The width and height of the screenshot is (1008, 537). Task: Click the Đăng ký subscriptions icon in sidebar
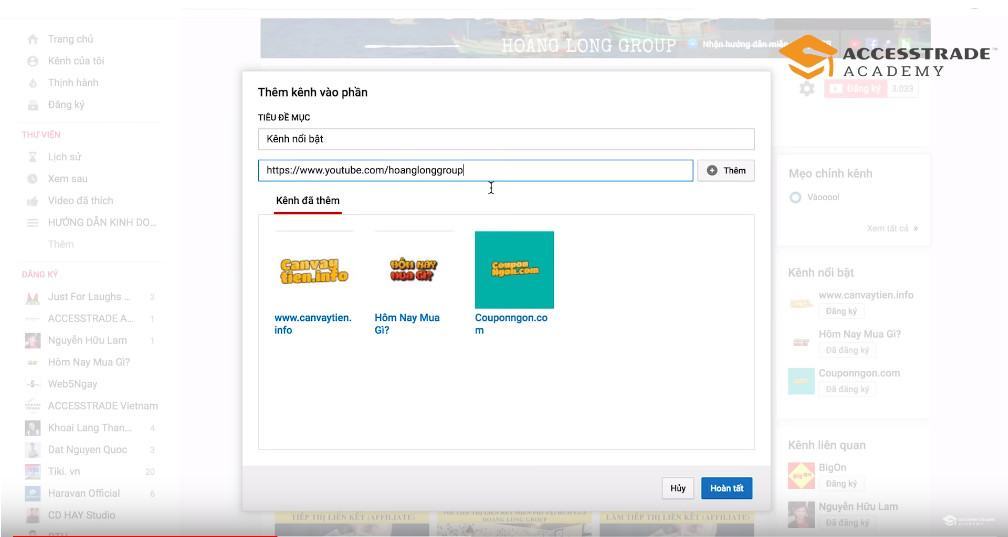(x=33, y=105)
